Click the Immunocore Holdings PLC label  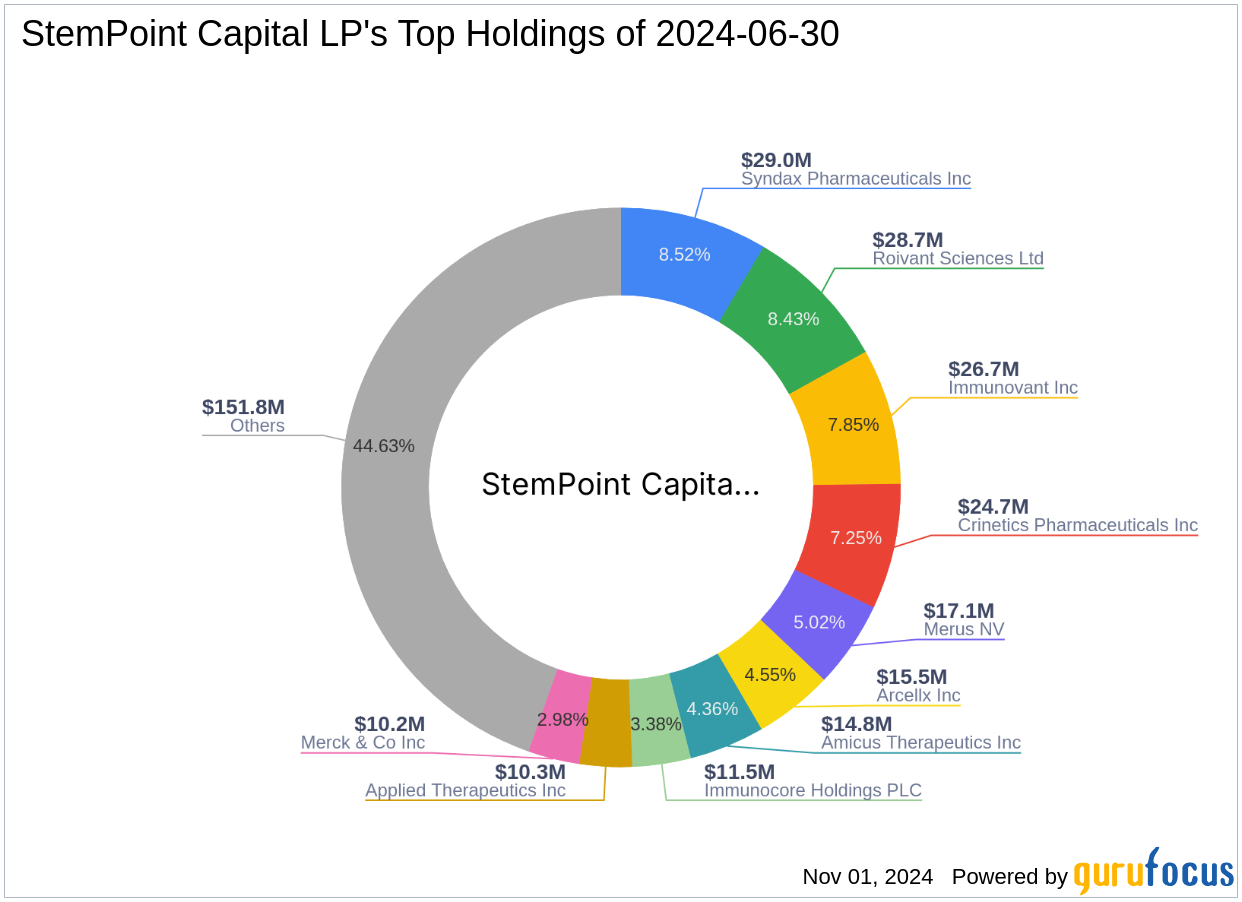pyautogui.click(x=813, y=790)
